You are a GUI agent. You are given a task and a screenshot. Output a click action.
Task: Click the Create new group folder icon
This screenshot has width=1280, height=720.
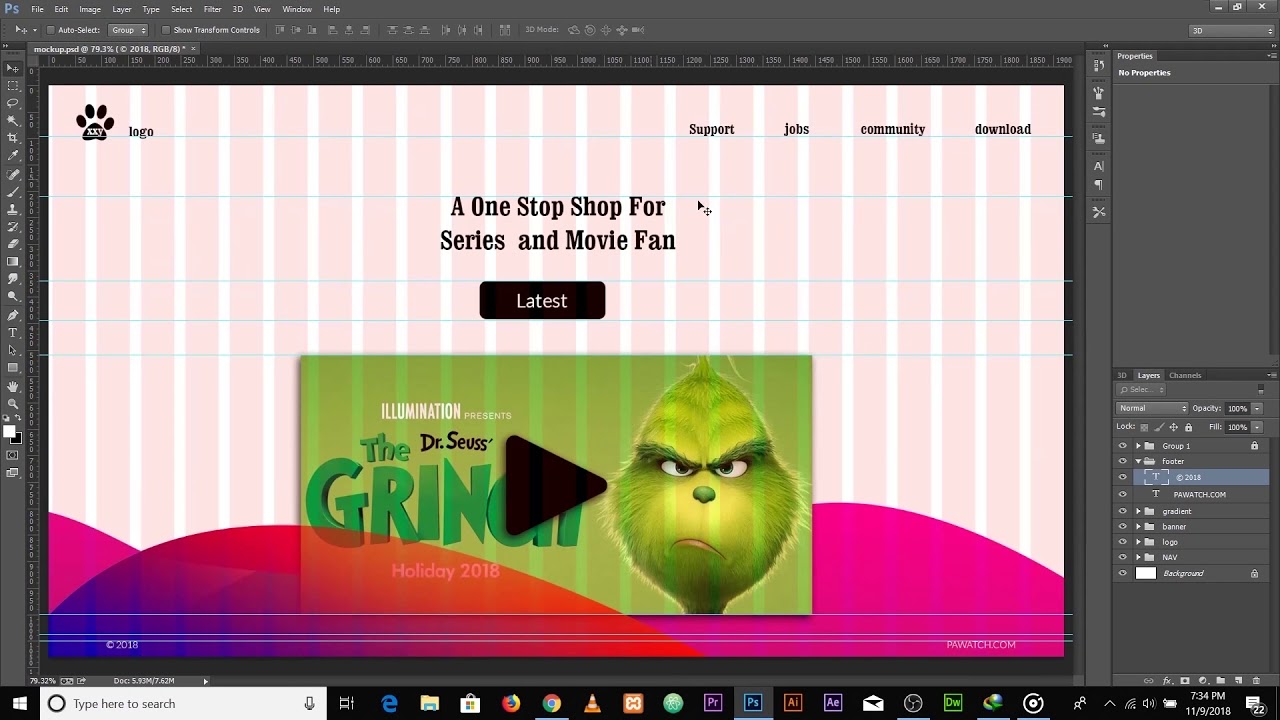tap(1221, 681)
